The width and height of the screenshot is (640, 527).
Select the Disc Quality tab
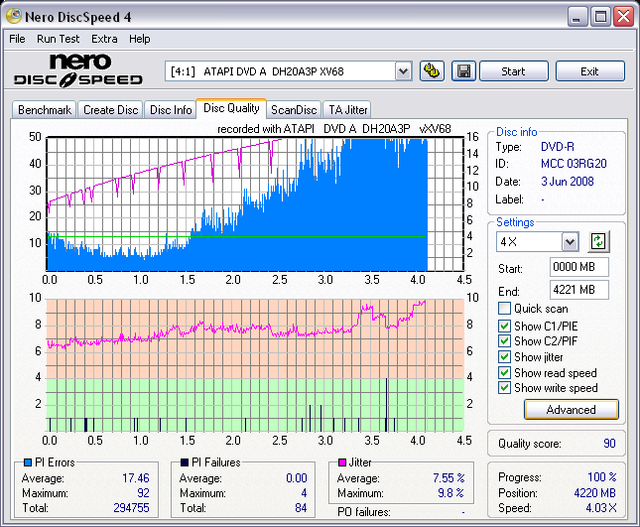(x=231, y=108)
